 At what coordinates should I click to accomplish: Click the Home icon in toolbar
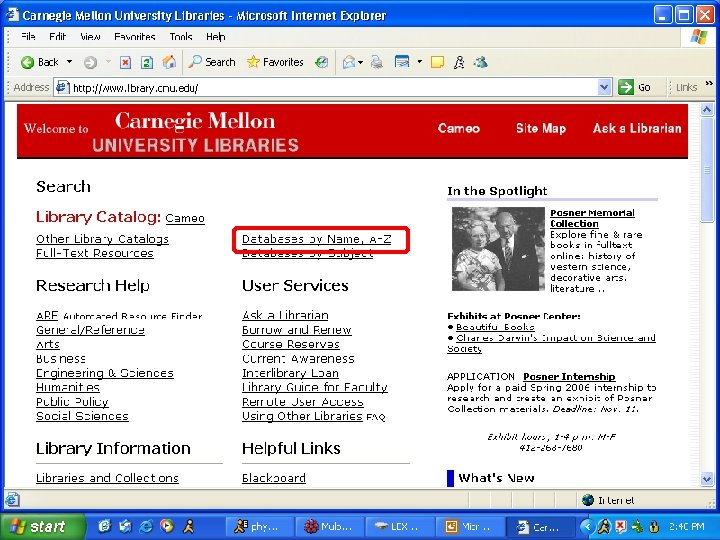coord(169,62)
